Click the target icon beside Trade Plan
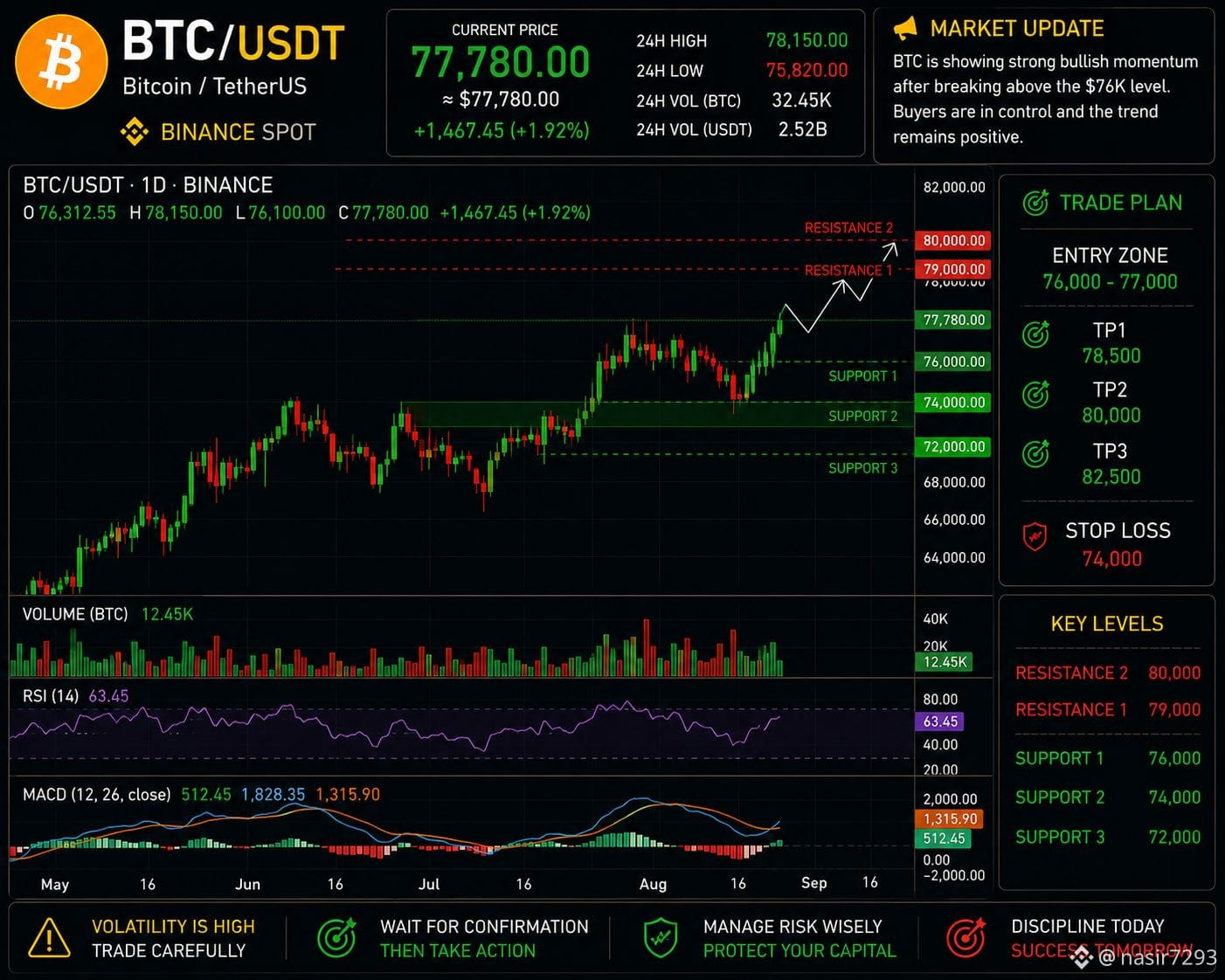 tap(1035, 203)
